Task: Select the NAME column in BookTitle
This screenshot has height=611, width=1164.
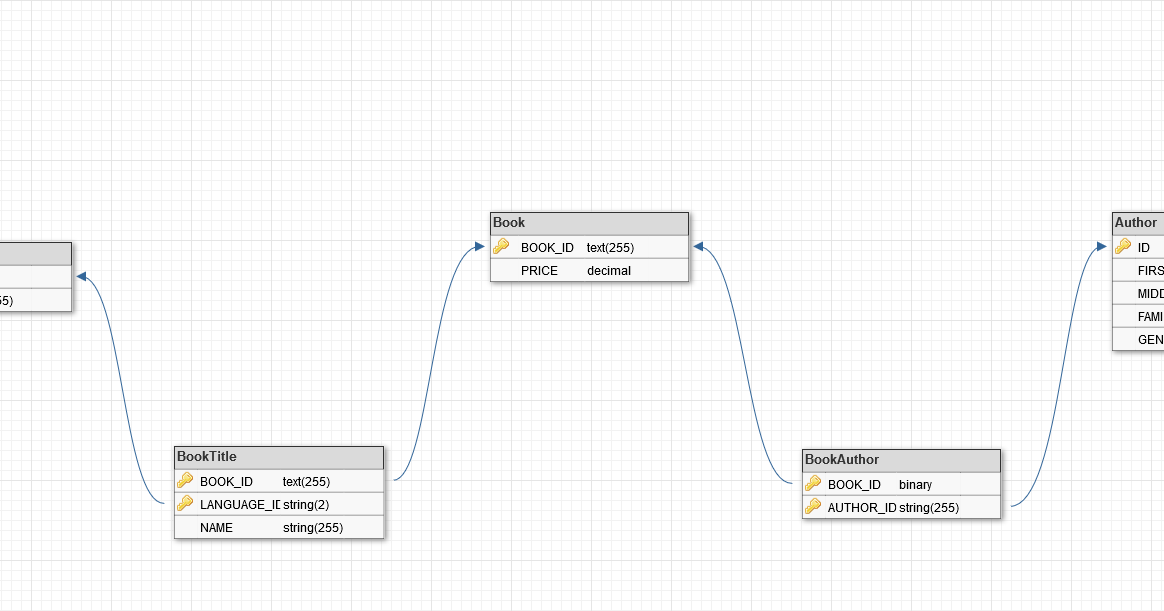Action: point(216,528)
